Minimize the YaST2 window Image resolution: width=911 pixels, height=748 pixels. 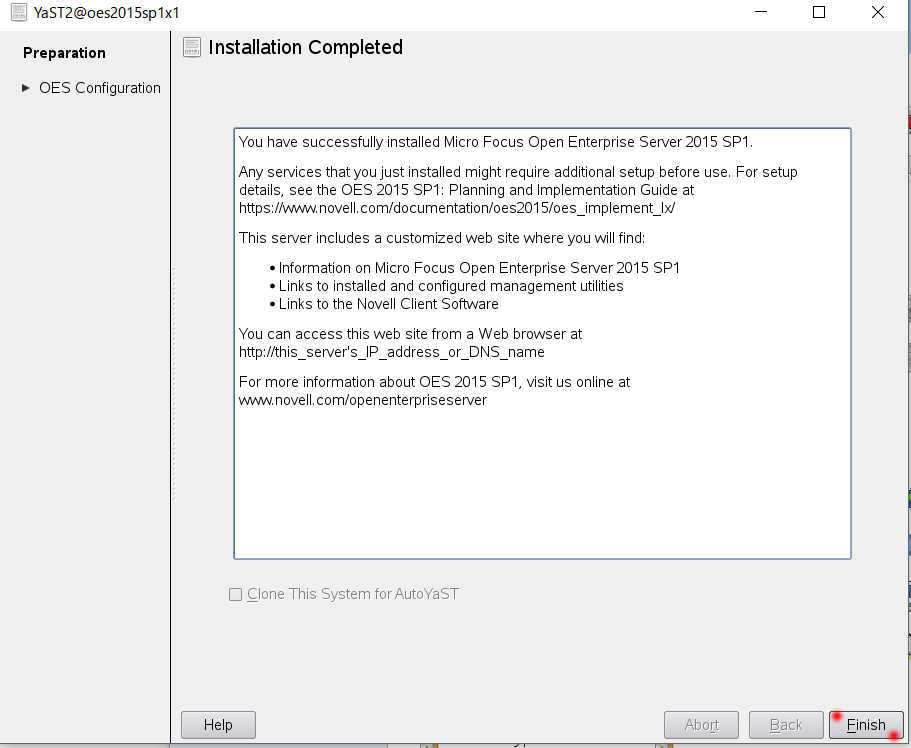(761, 12)
